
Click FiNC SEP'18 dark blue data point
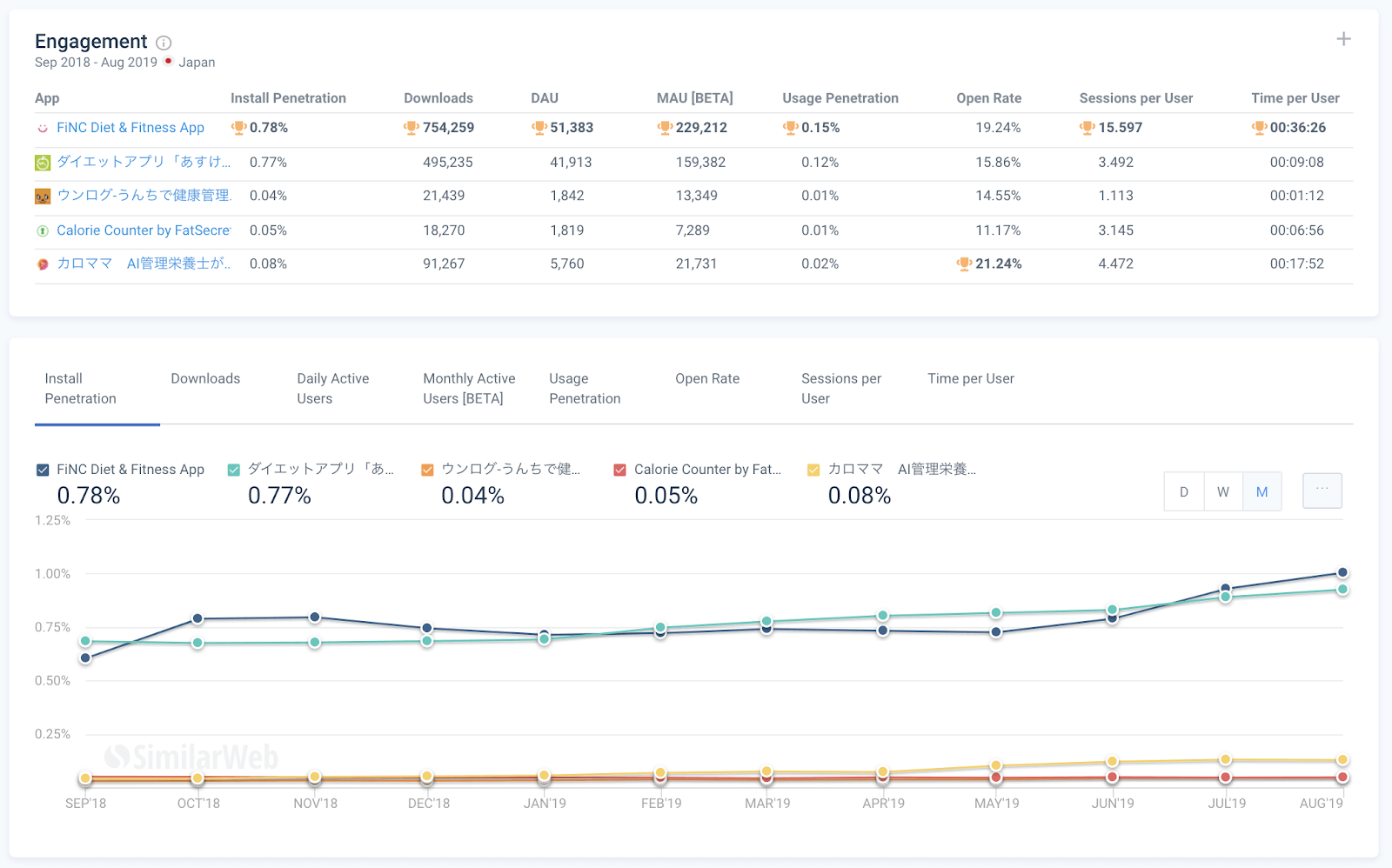(x=85, y=658)
